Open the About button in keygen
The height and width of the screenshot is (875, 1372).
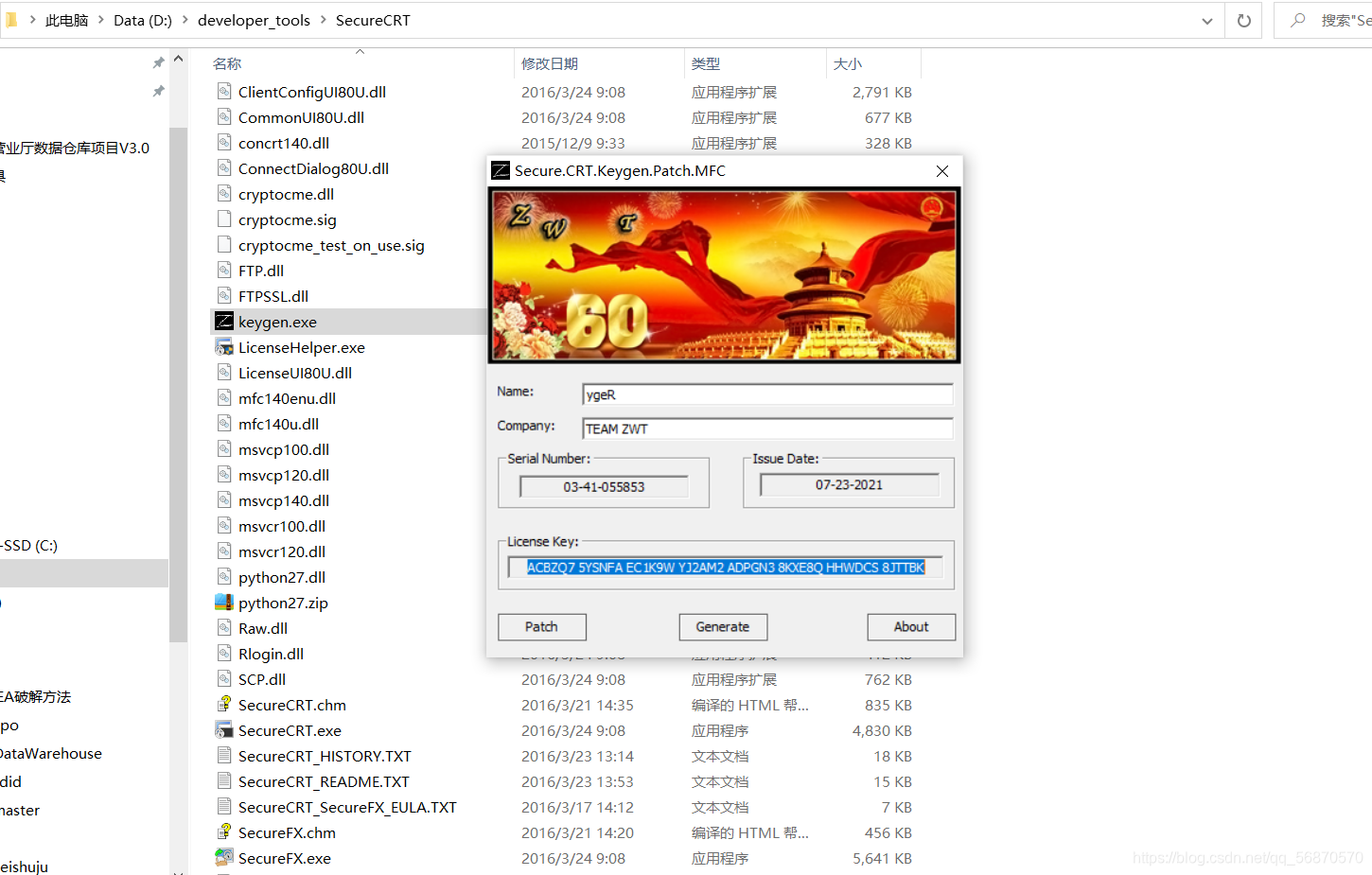(911, 627)
